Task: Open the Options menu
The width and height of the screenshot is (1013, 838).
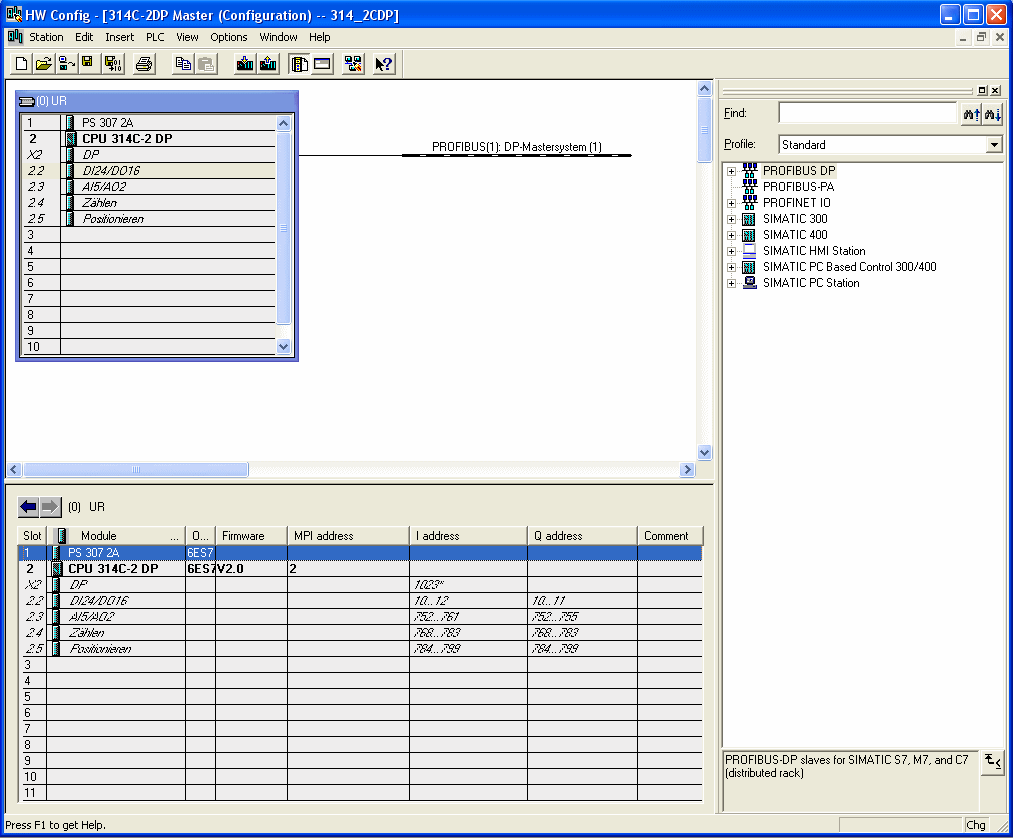Action: tap(228, 37)
